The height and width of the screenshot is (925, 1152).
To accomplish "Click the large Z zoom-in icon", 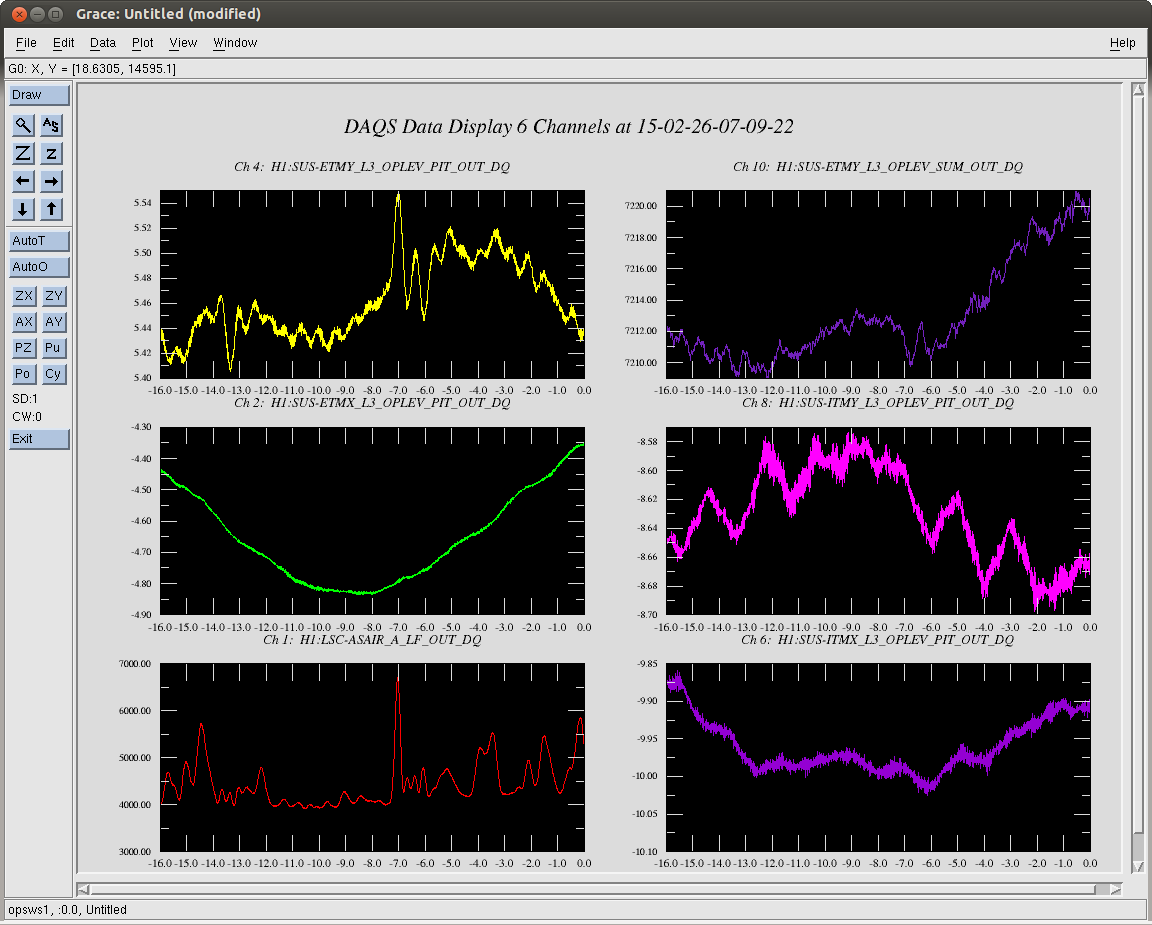I will pos(24,153).
